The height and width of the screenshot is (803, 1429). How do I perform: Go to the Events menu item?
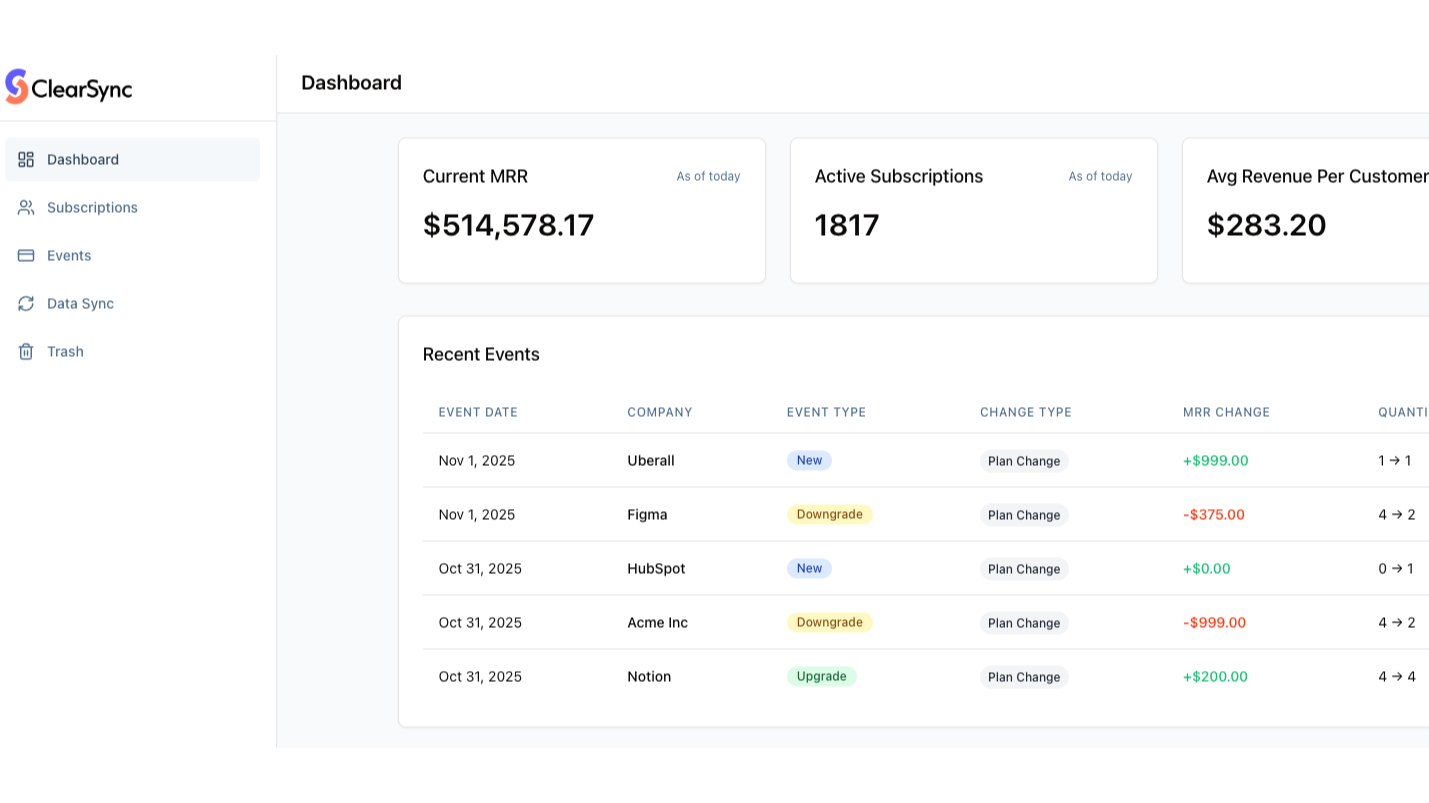point(69,256)
